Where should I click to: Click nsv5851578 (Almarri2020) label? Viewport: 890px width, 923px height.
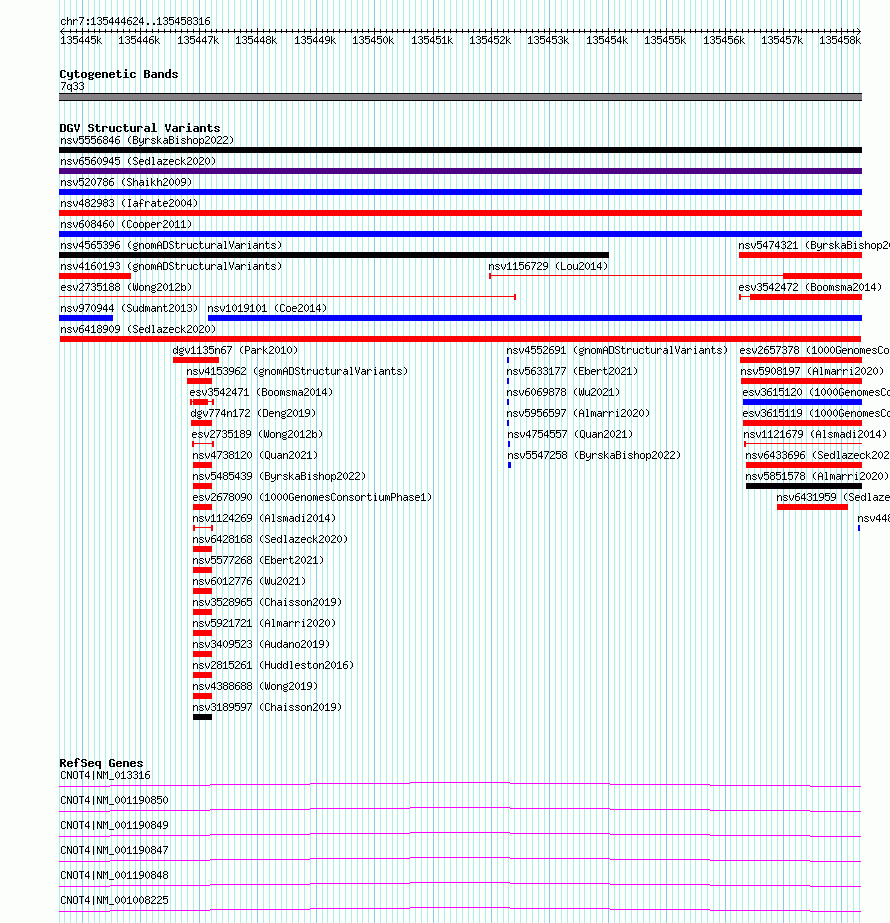point(817,476)
